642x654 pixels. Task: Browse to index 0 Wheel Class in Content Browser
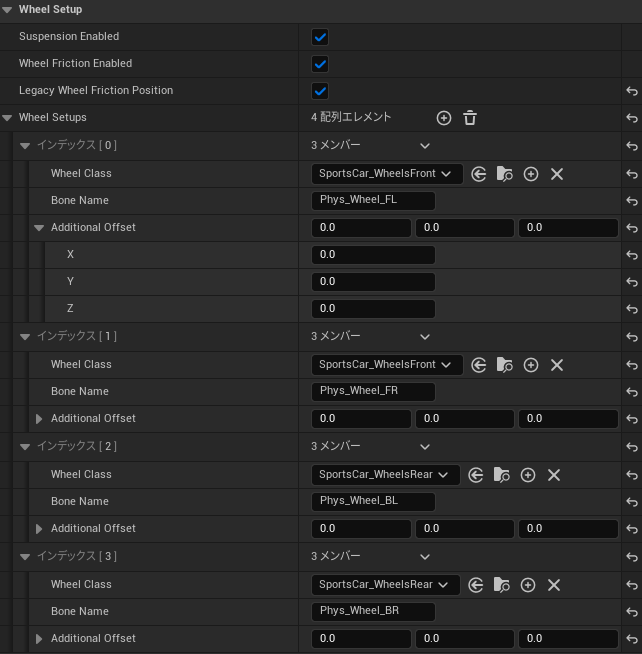pyautogui.click(x=505, y=174)
